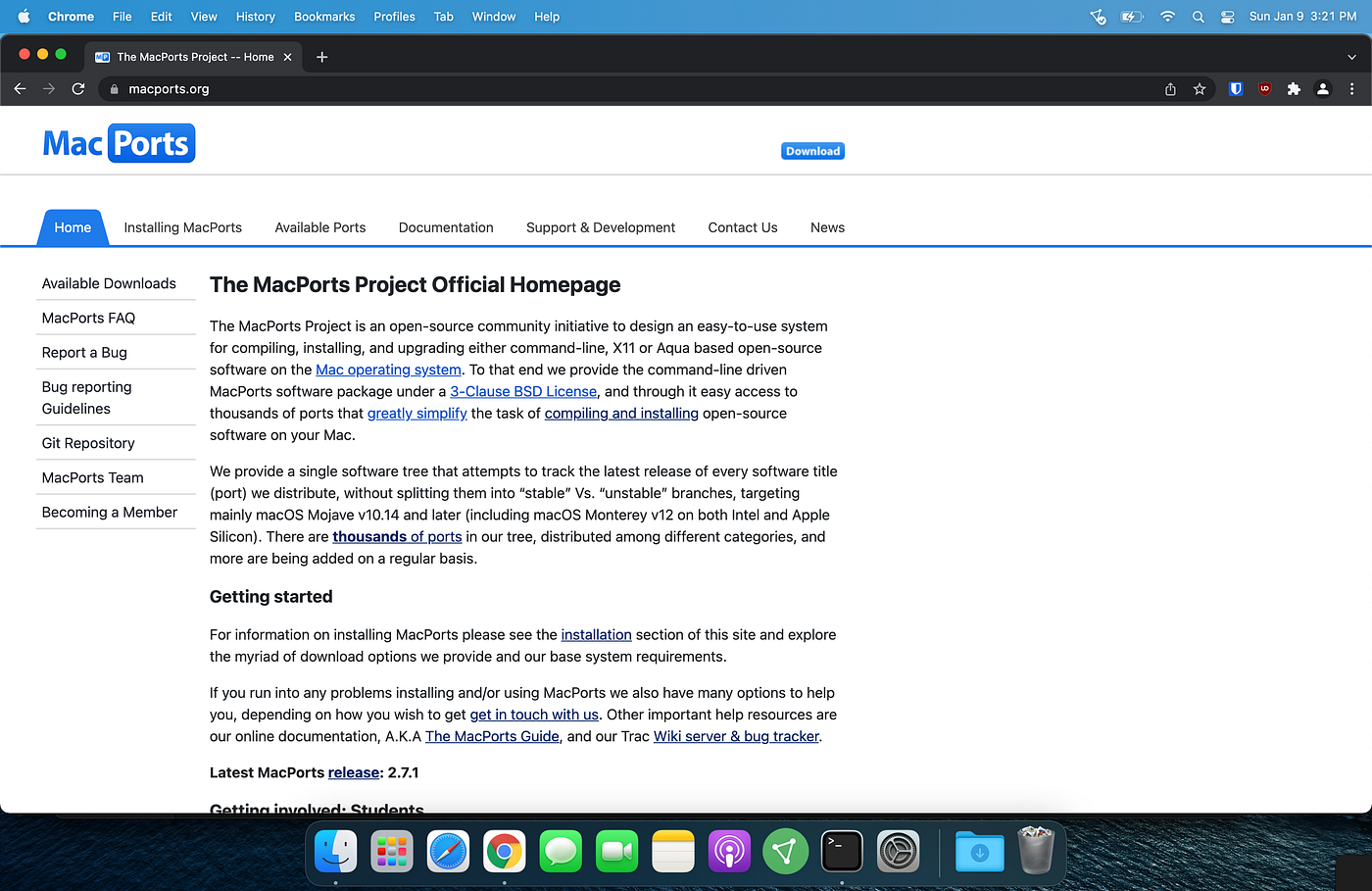Open Git Repository sidebar link
1372x891 pixels.
tap(88, 443)
